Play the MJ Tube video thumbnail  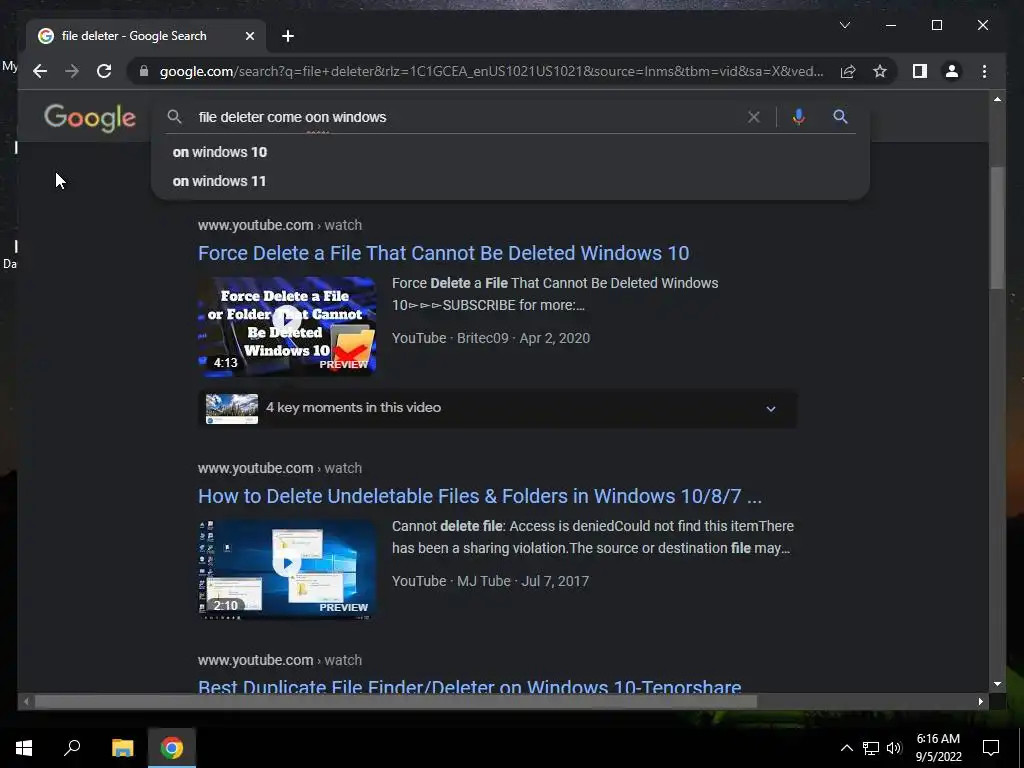pos(287,569)
